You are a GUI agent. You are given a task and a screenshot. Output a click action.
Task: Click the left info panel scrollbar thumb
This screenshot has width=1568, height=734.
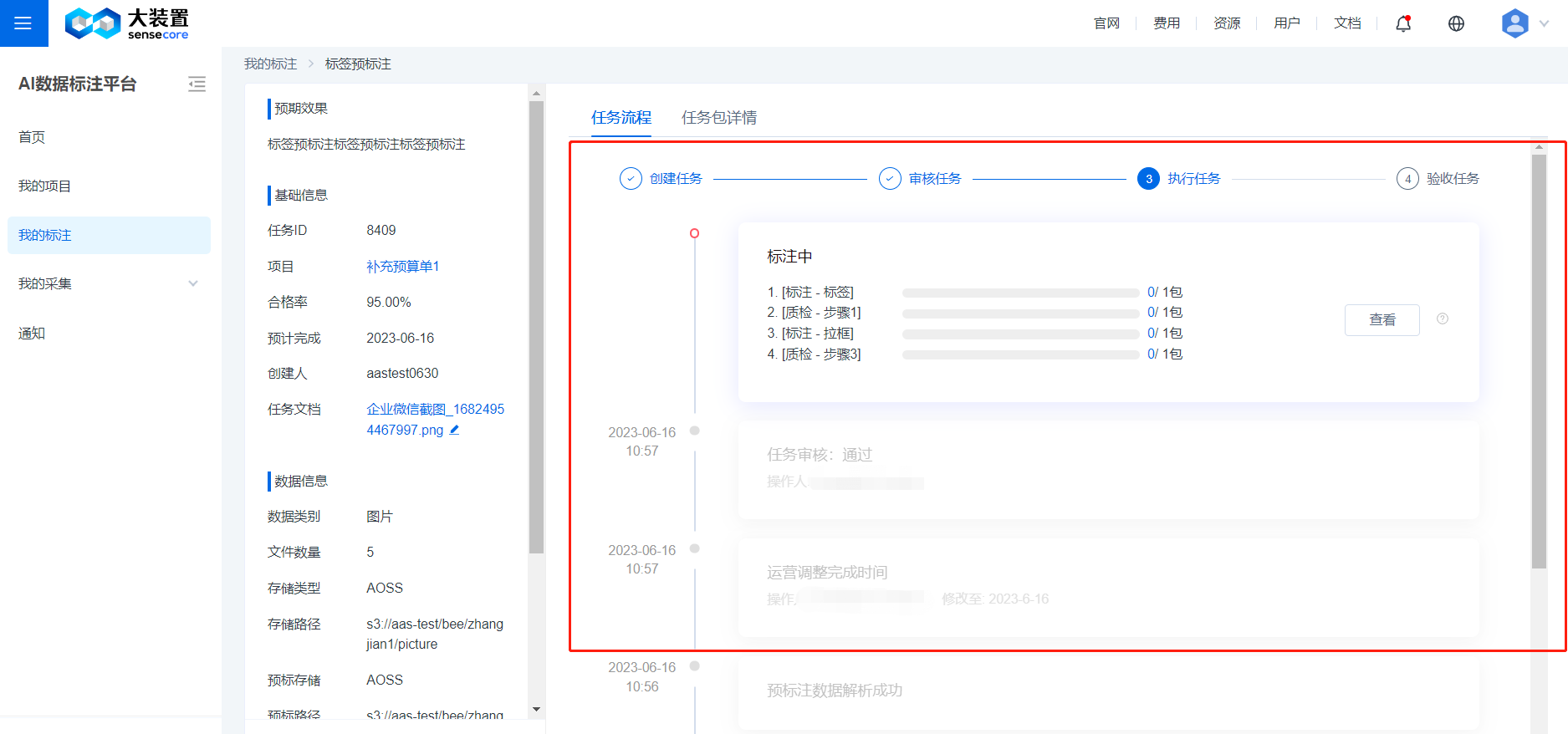pos(536,327)
